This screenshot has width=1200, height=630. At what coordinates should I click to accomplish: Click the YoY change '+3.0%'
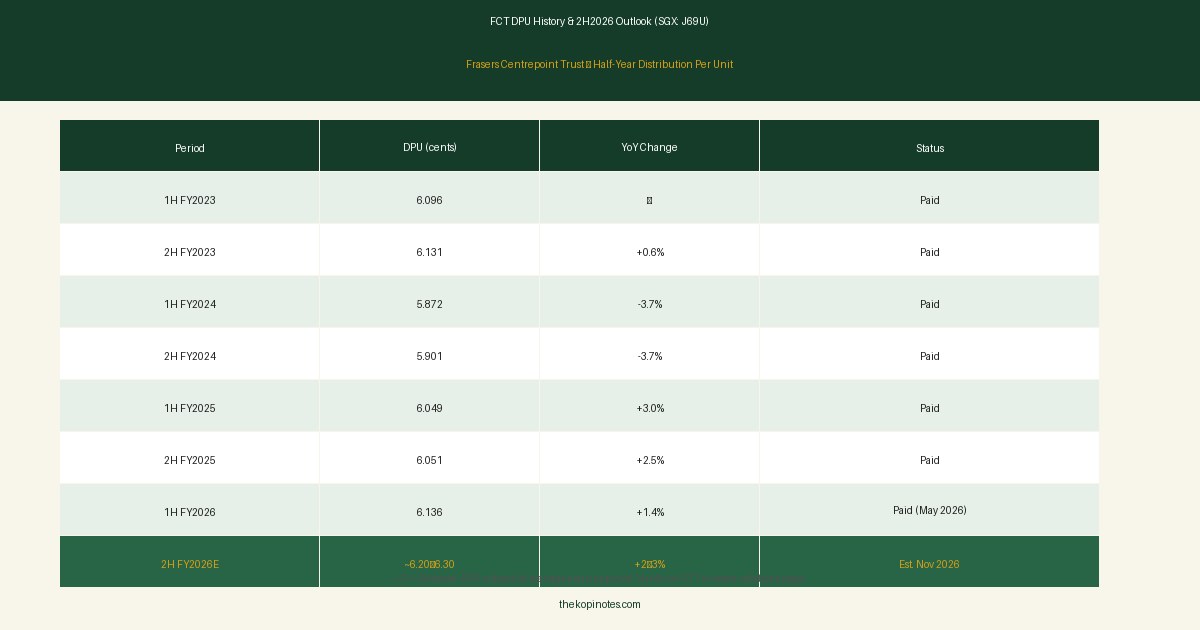point(650,408)
